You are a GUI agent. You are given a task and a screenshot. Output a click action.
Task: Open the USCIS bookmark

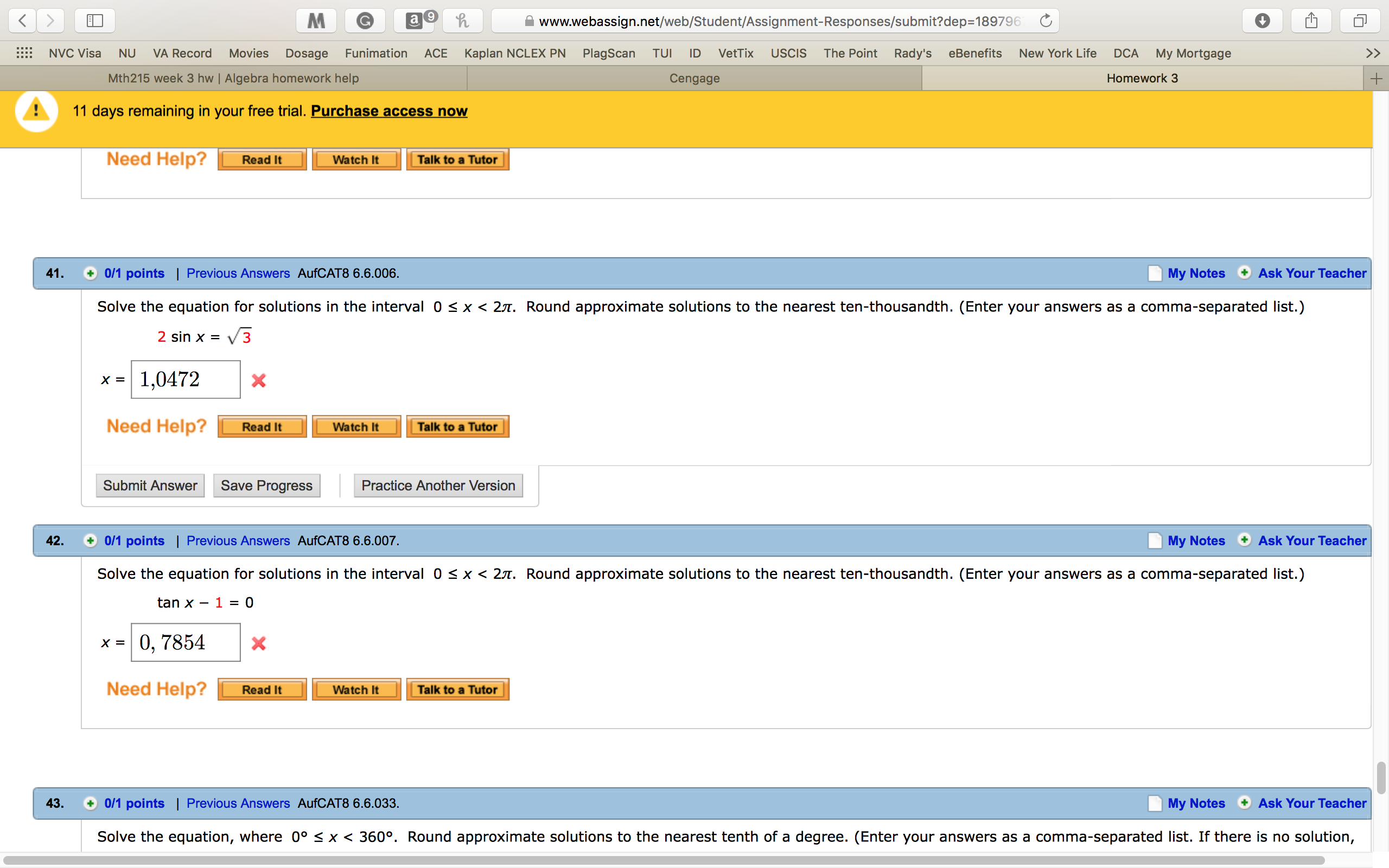[x=788, y=53]
